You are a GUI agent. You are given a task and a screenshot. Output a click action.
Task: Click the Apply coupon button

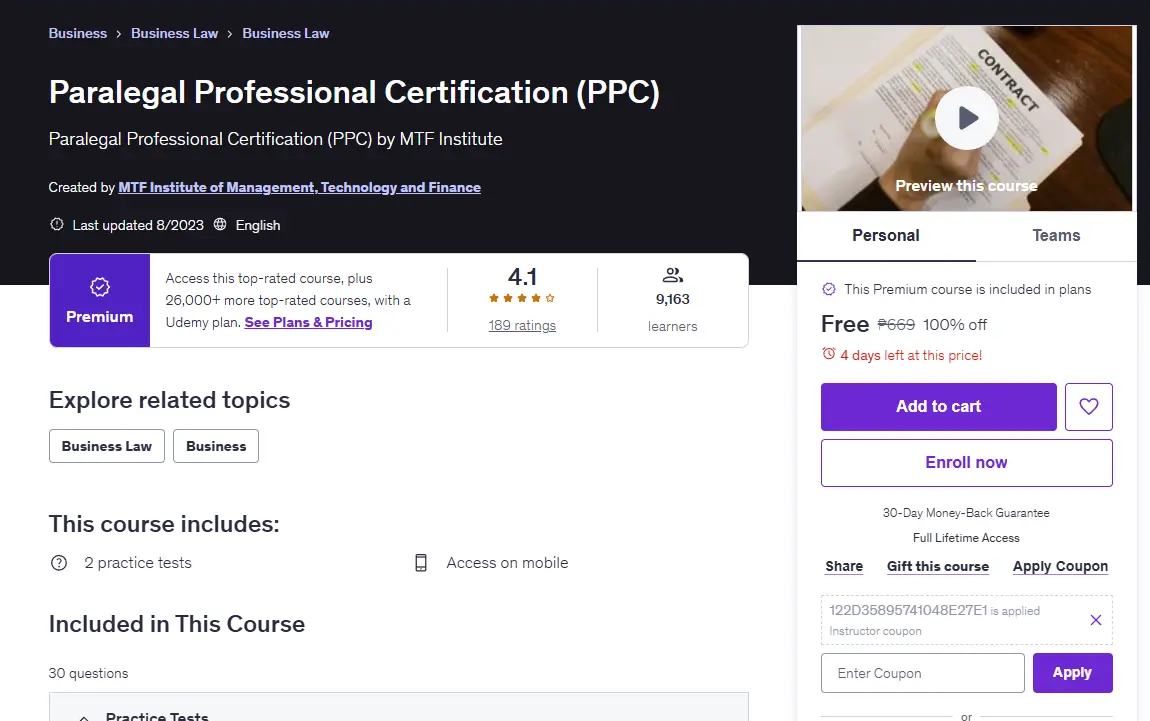(1072, 673)
